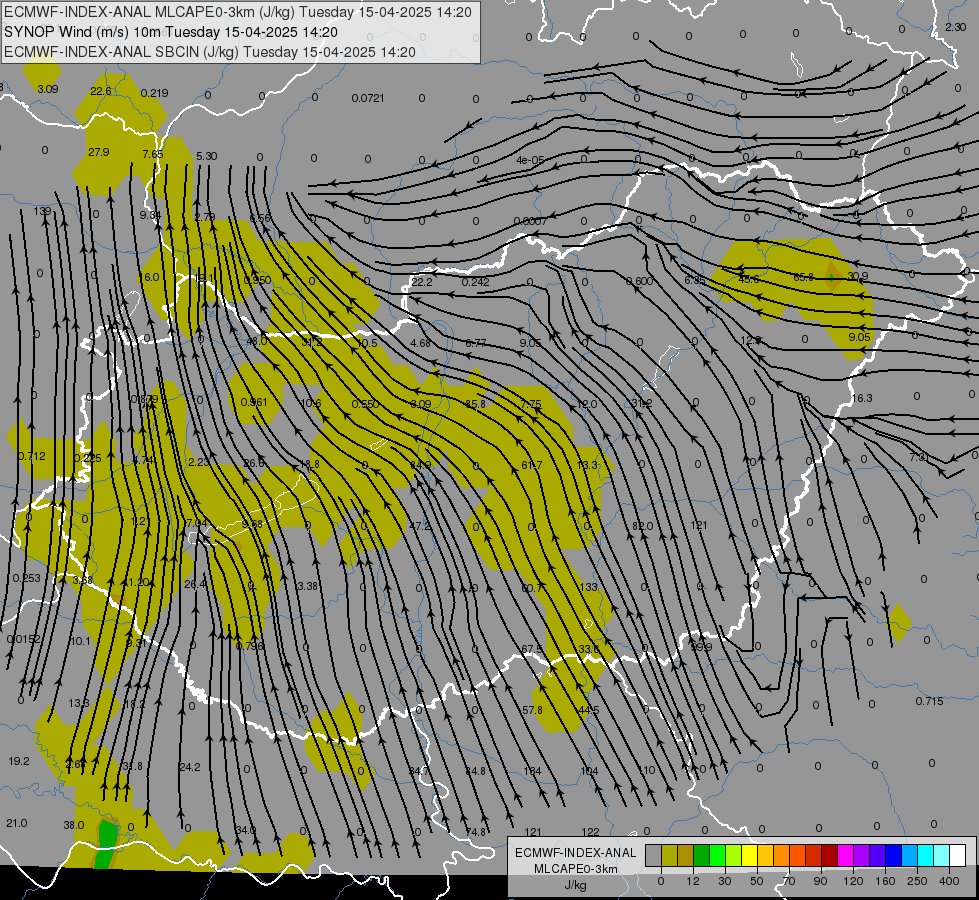Select the 24.2 grid value

190,766
